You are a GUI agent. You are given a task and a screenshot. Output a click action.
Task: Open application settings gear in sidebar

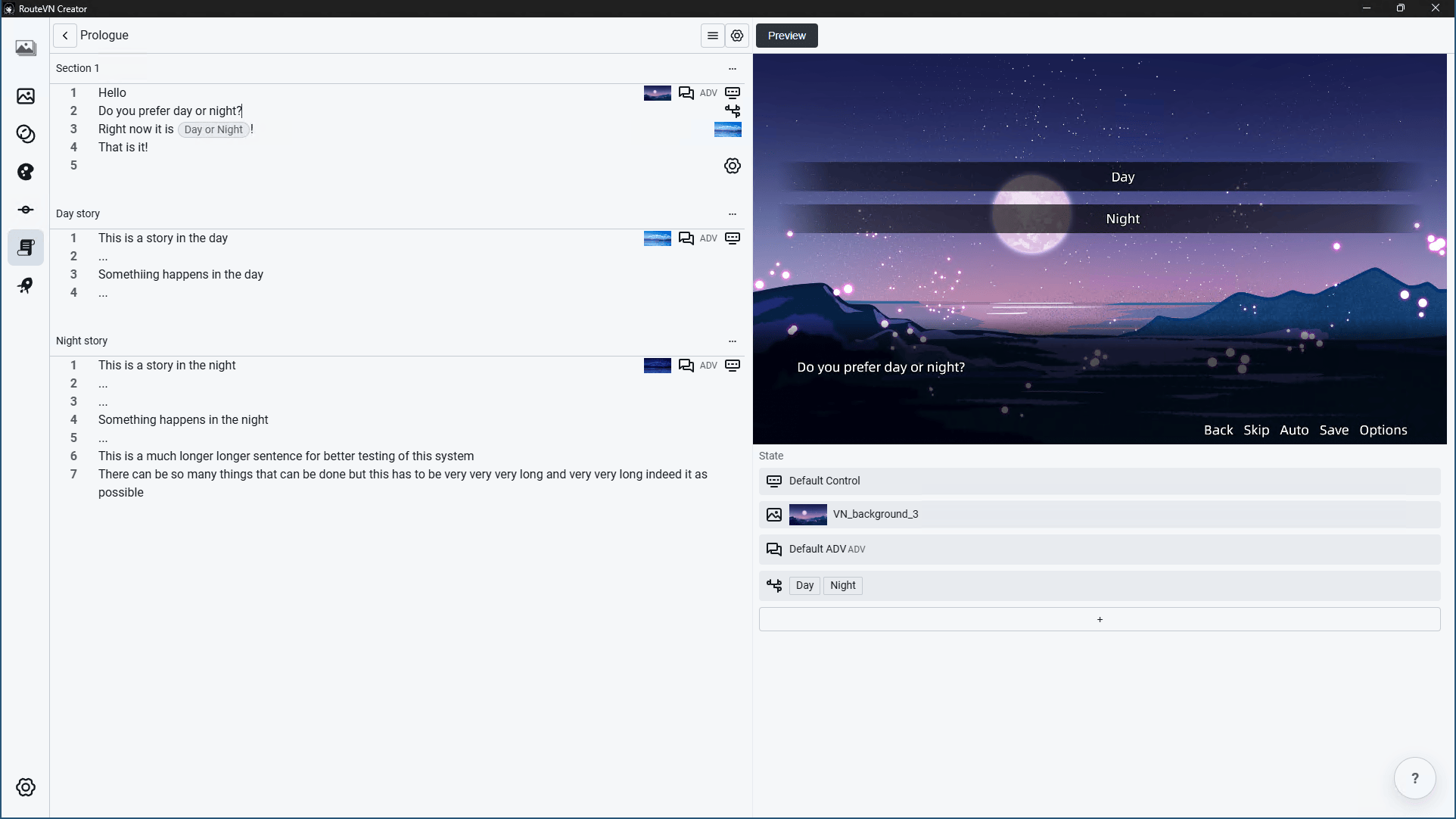pyautogui.click(x=26, y=787)
